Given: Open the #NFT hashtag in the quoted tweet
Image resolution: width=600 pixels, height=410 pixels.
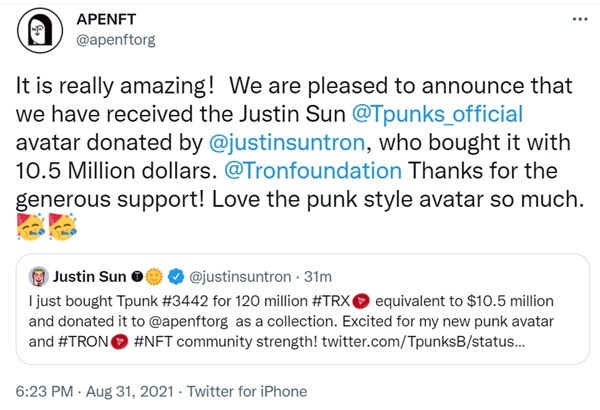Looking at the screenshot, I should tap(154, 342).
